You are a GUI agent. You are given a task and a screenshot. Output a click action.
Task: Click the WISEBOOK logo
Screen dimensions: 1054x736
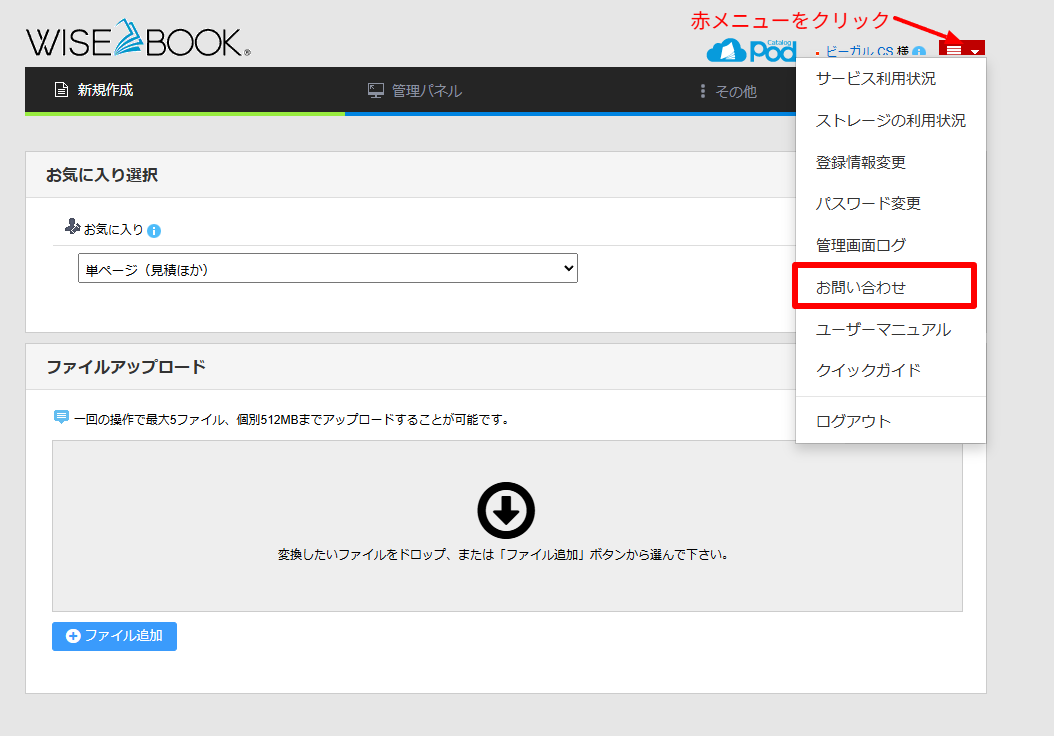pos(138,40)
